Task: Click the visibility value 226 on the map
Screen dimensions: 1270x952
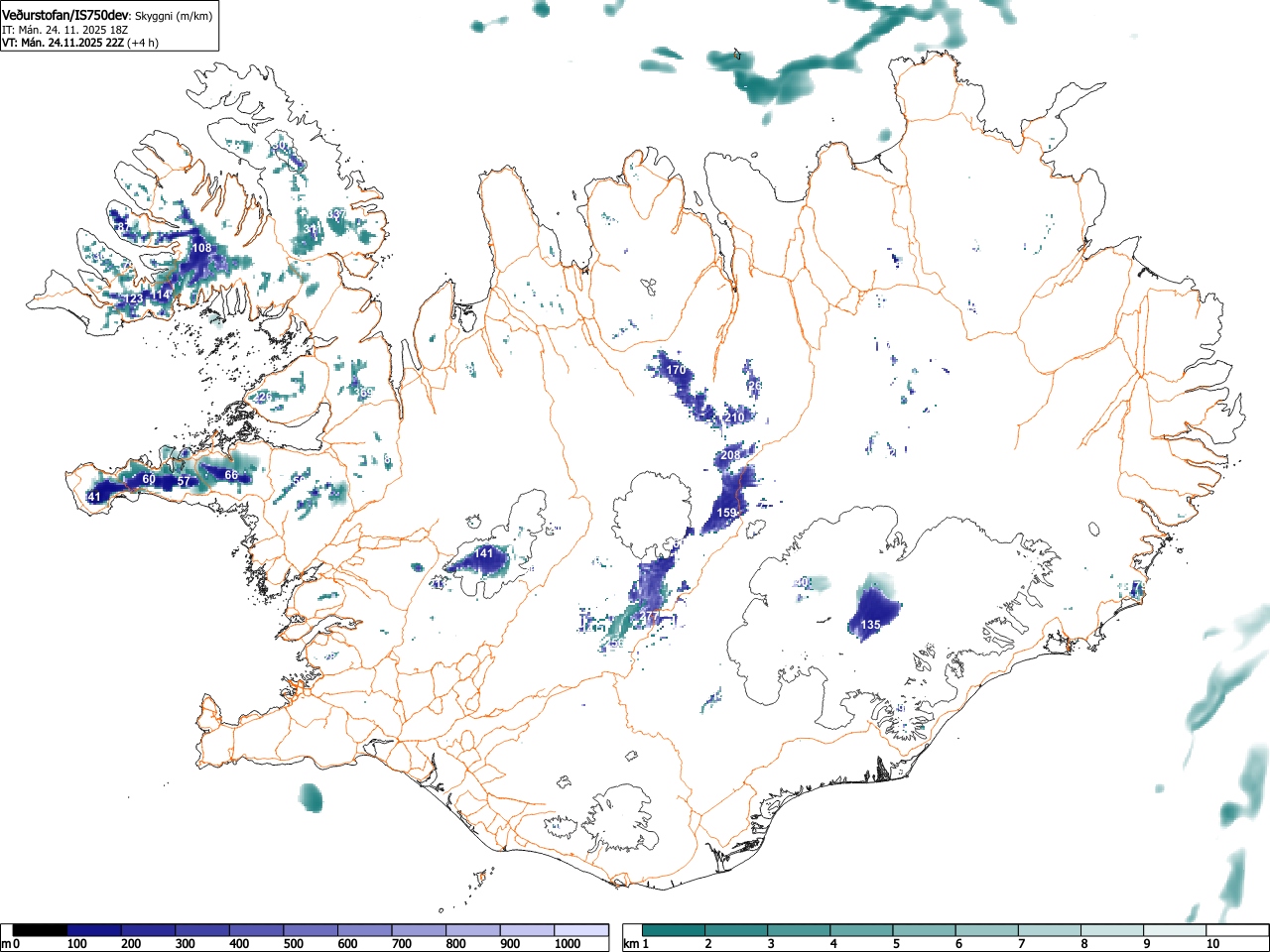Action: 263,397
